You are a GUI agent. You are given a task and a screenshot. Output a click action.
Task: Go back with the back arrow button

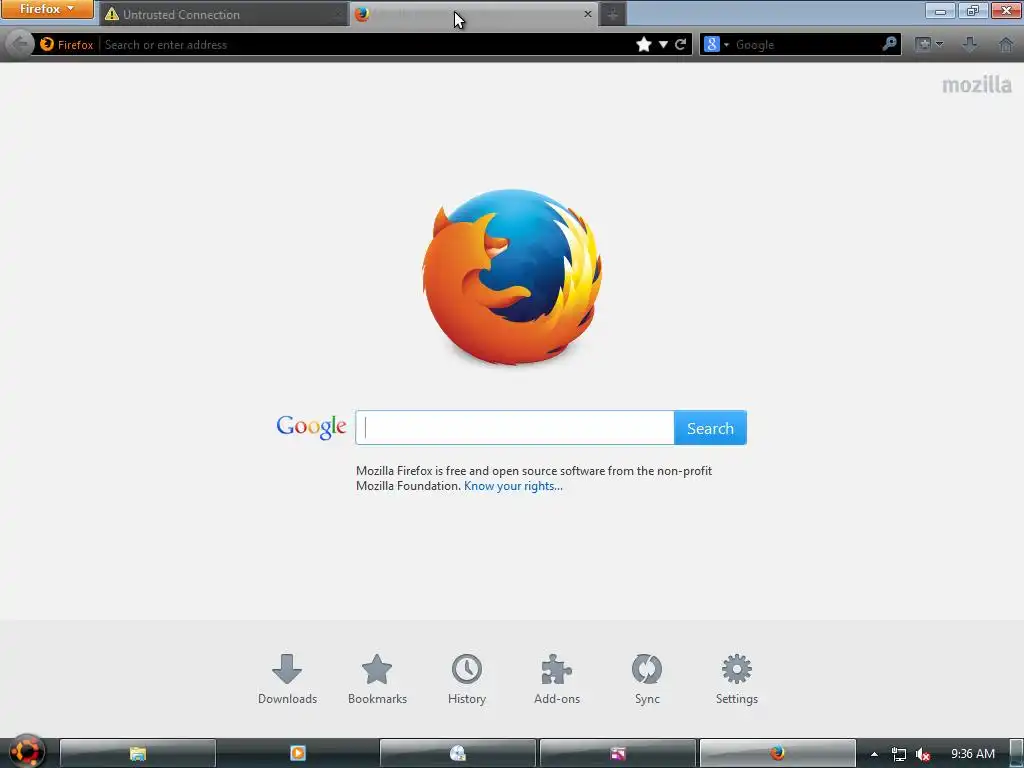point(20,44)
